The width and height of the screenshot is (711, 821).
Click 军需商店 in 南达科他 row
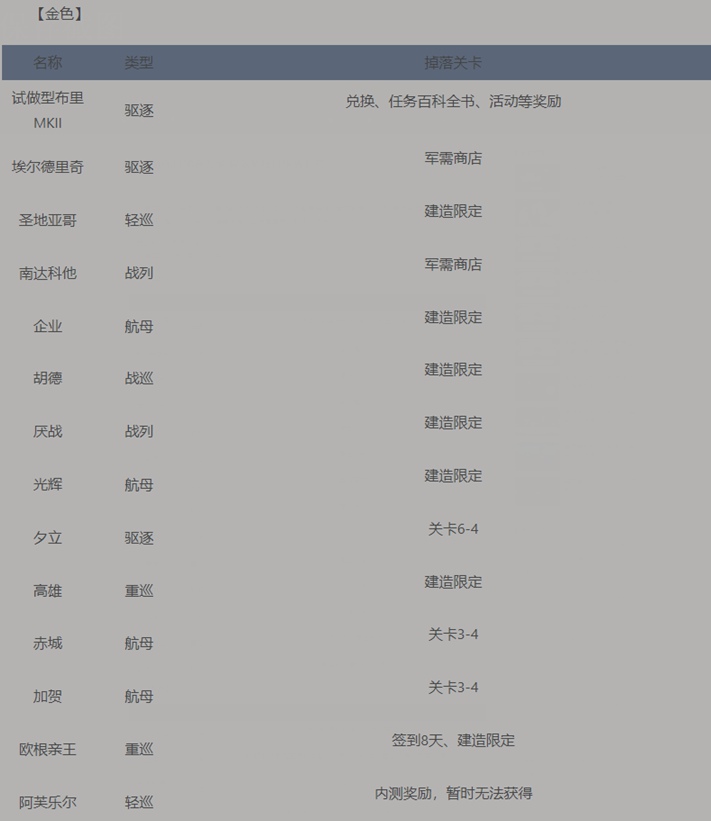pos(453,264)
